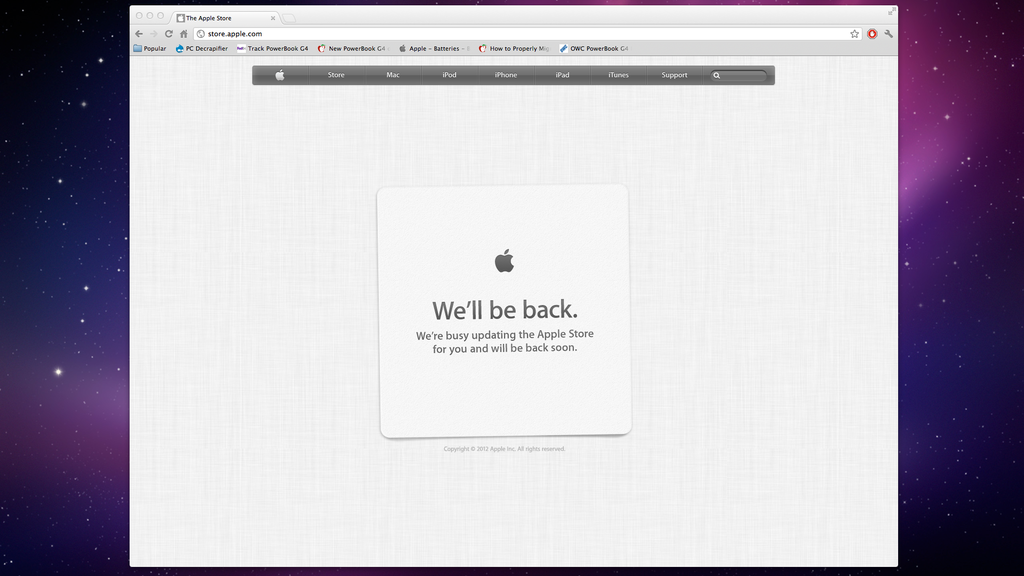Click the Apple logo in site nav
This screenshot has width=1024, height=576.
pos(280,75)
